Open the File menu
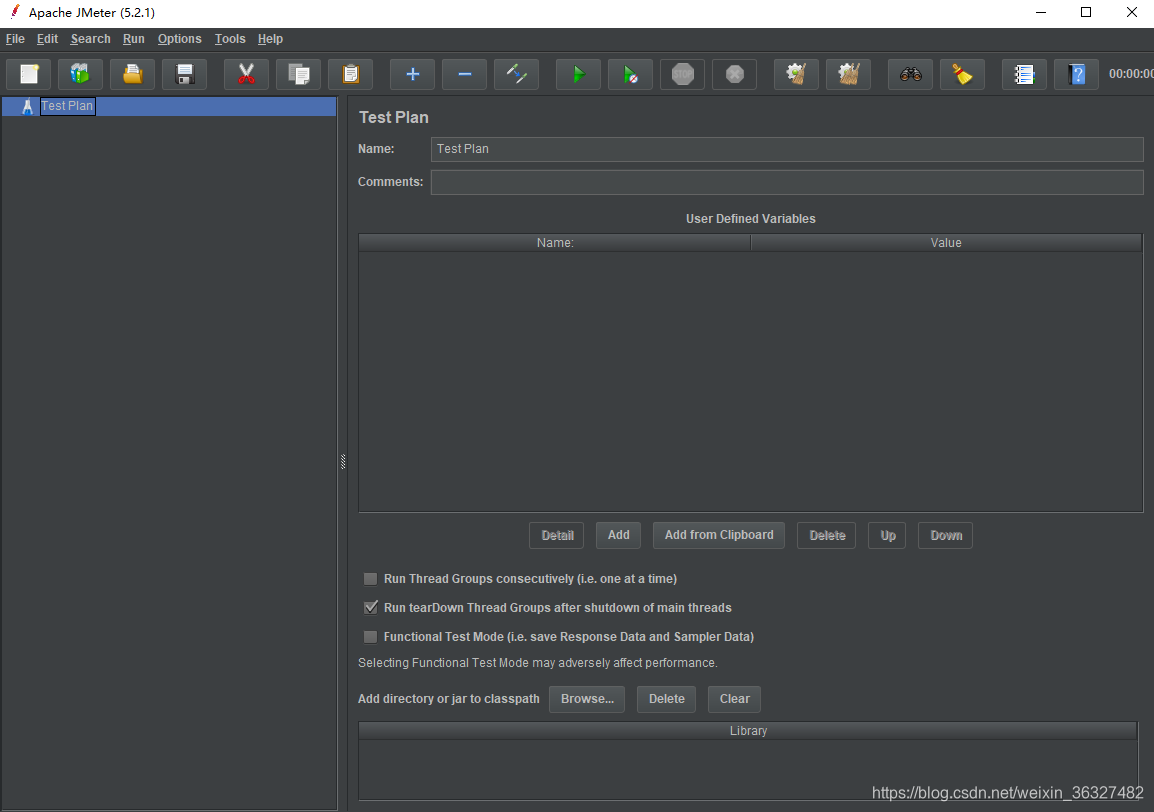The image size is (1154, 812). pyautogui.click(x=15, y=39)
